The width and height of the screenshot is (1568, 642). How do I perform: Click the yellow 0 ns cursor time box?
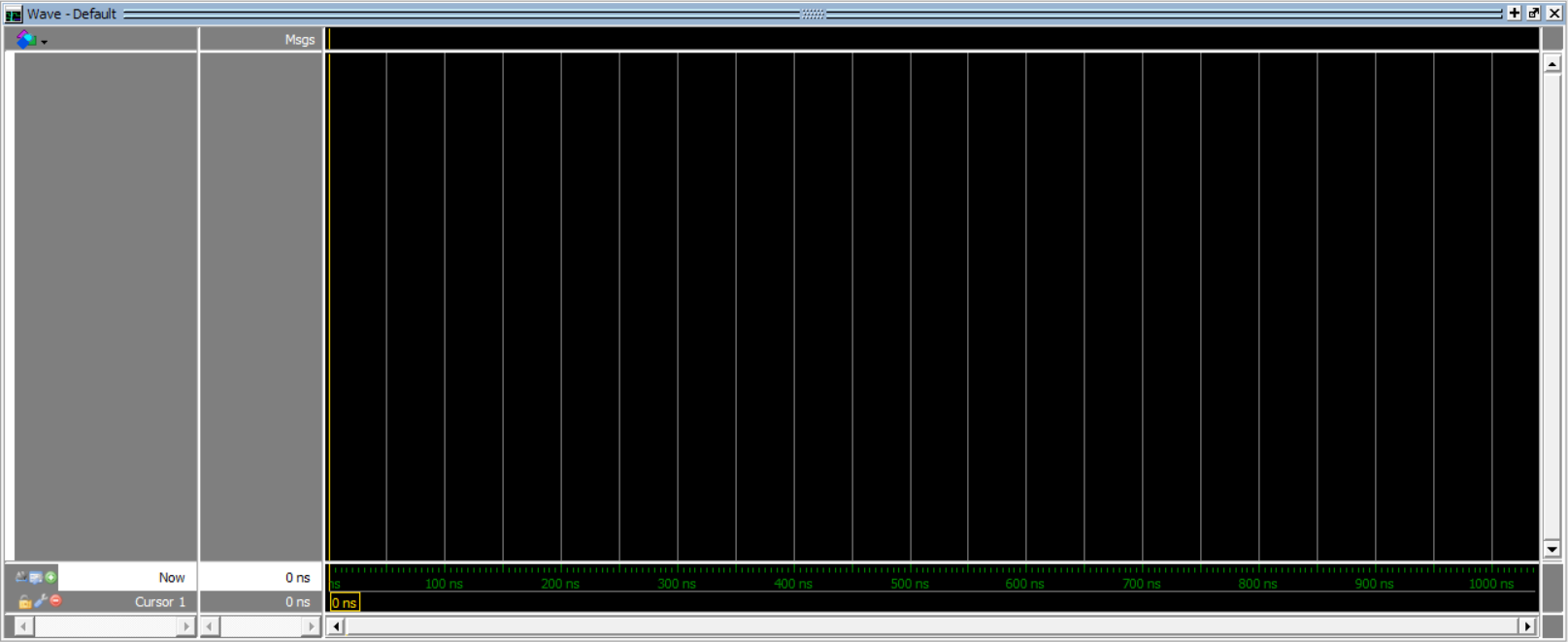click(345, 602)
